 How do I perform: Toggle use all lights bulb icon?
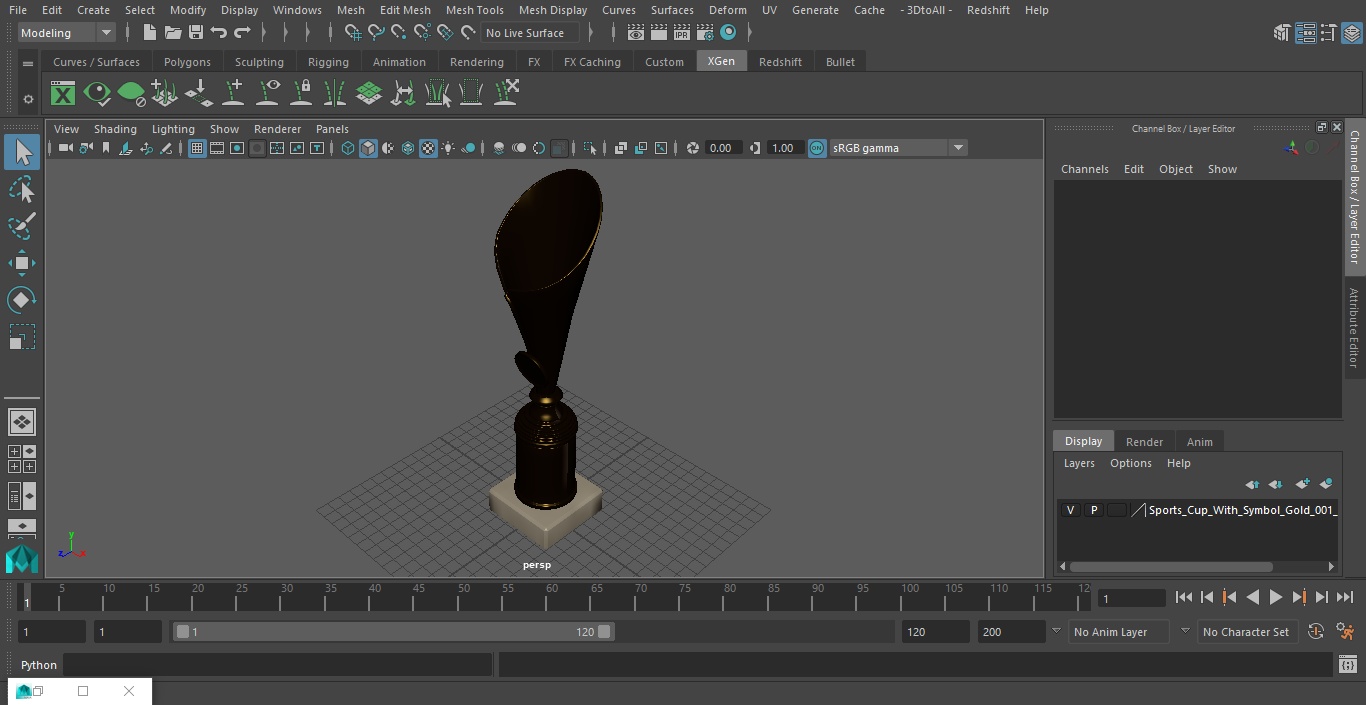[x=448, y=148]
